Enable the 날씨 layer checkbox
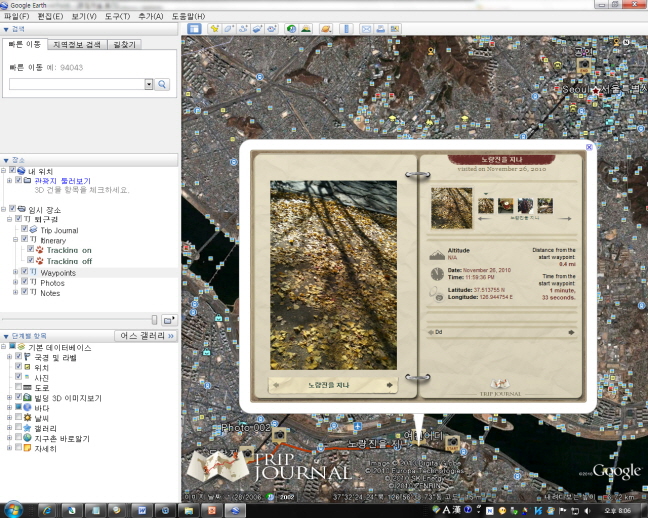This screenshot has width=648, height=518. tap(18, 417)
